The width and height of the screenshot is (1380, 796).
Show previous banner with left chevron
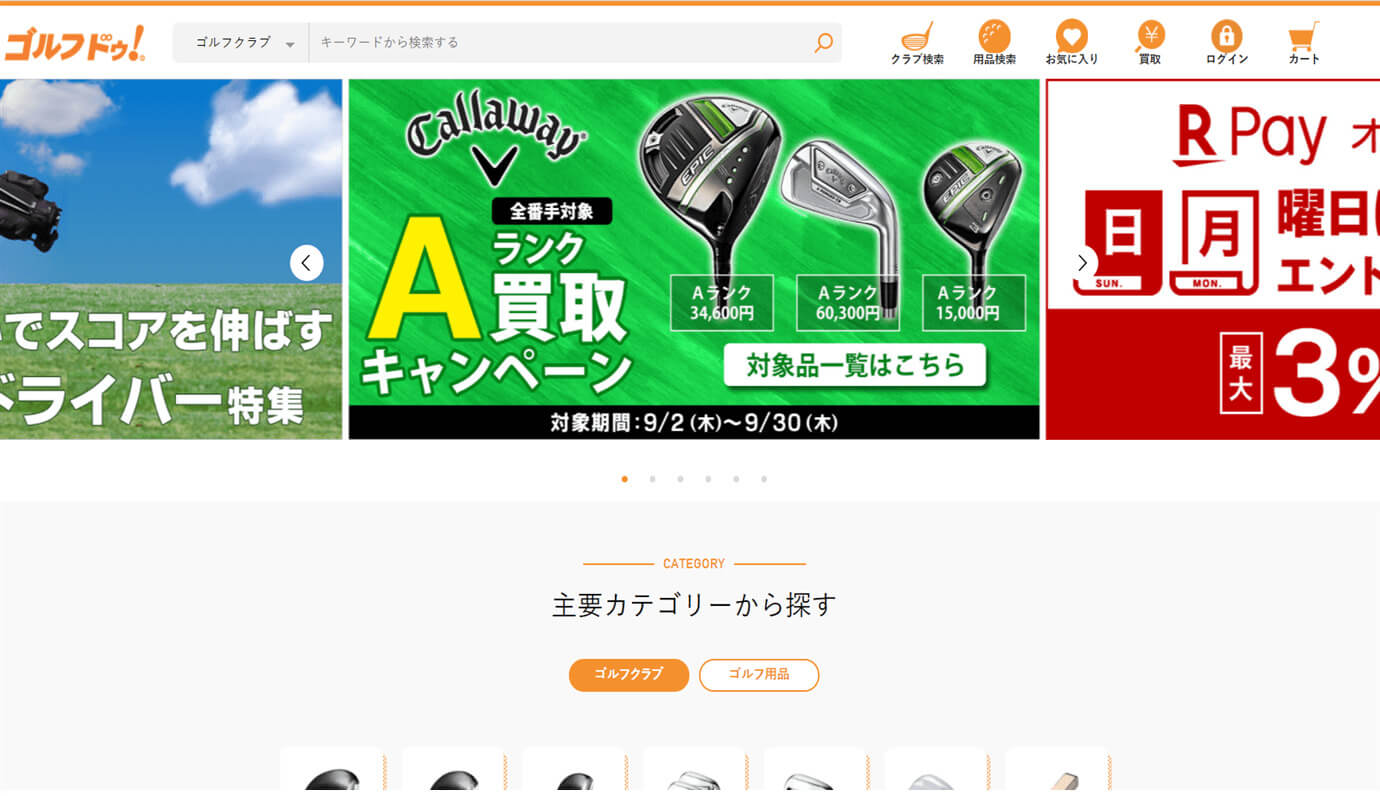coord(307,263)
